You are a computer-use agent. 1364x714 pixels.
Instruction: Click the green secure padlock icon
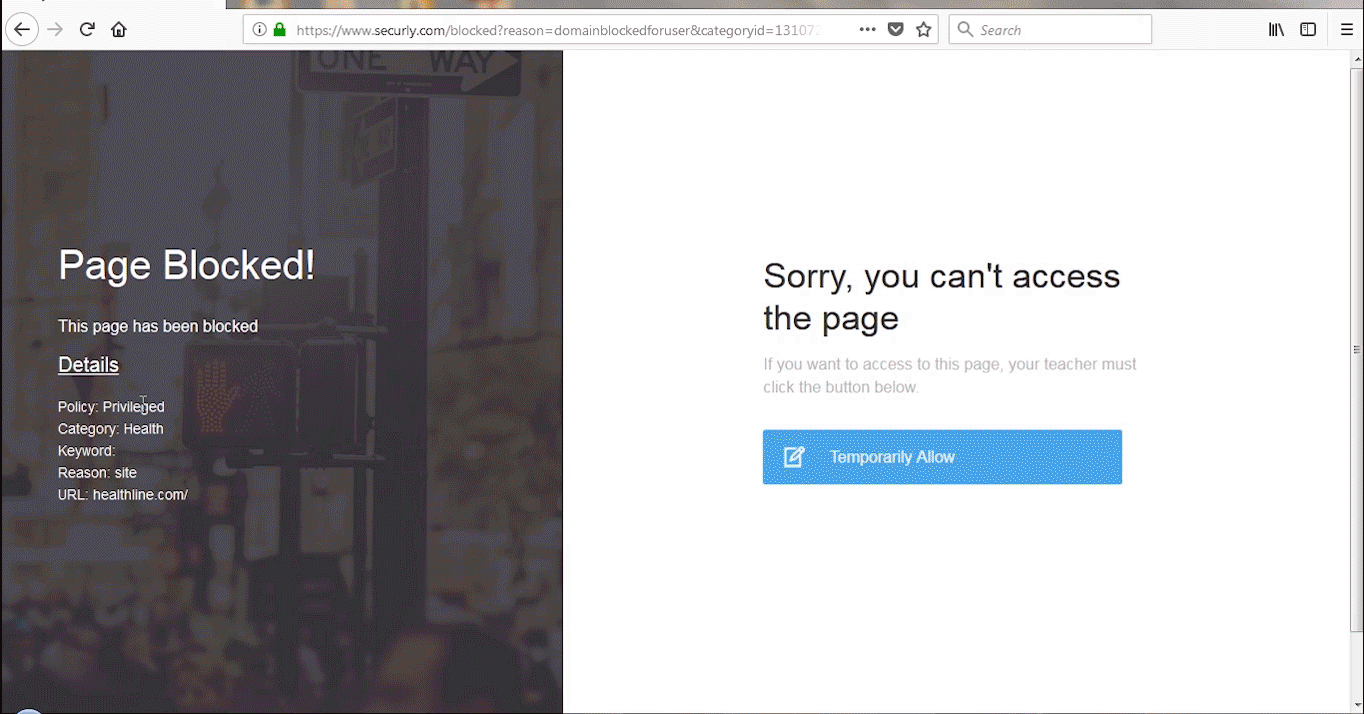280,30
